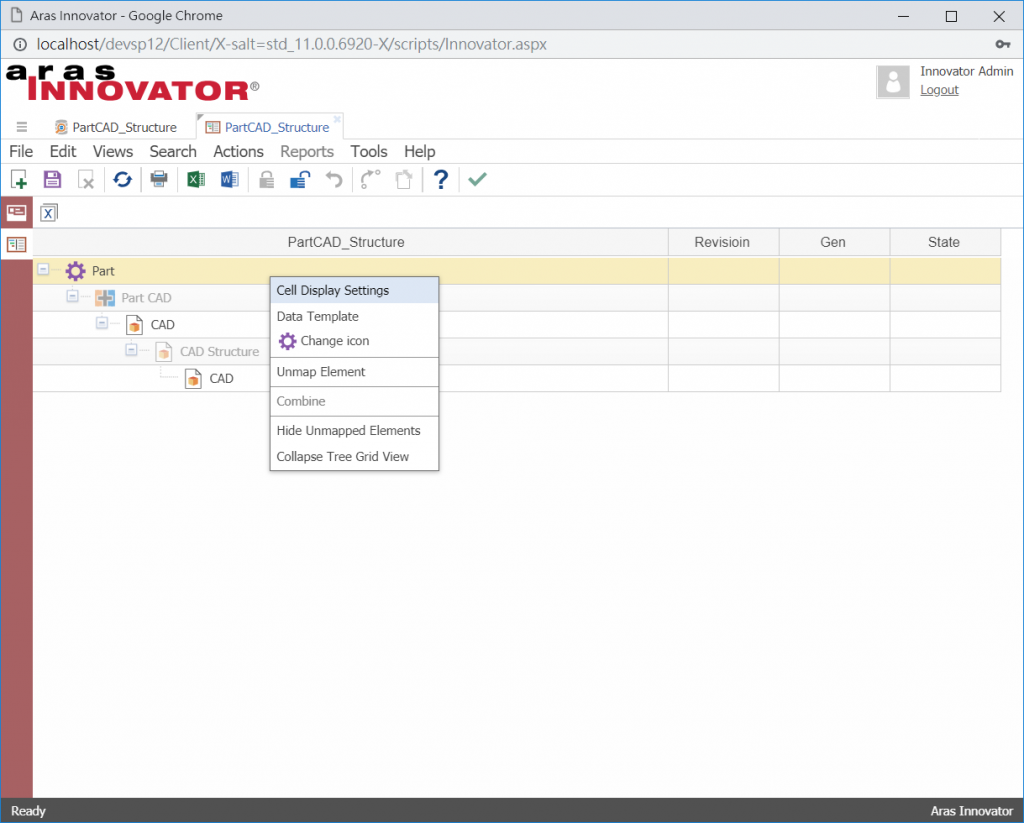Choose Hide Unmapped Elements option
1024x823 pixels.
click(x=355, y=430)
